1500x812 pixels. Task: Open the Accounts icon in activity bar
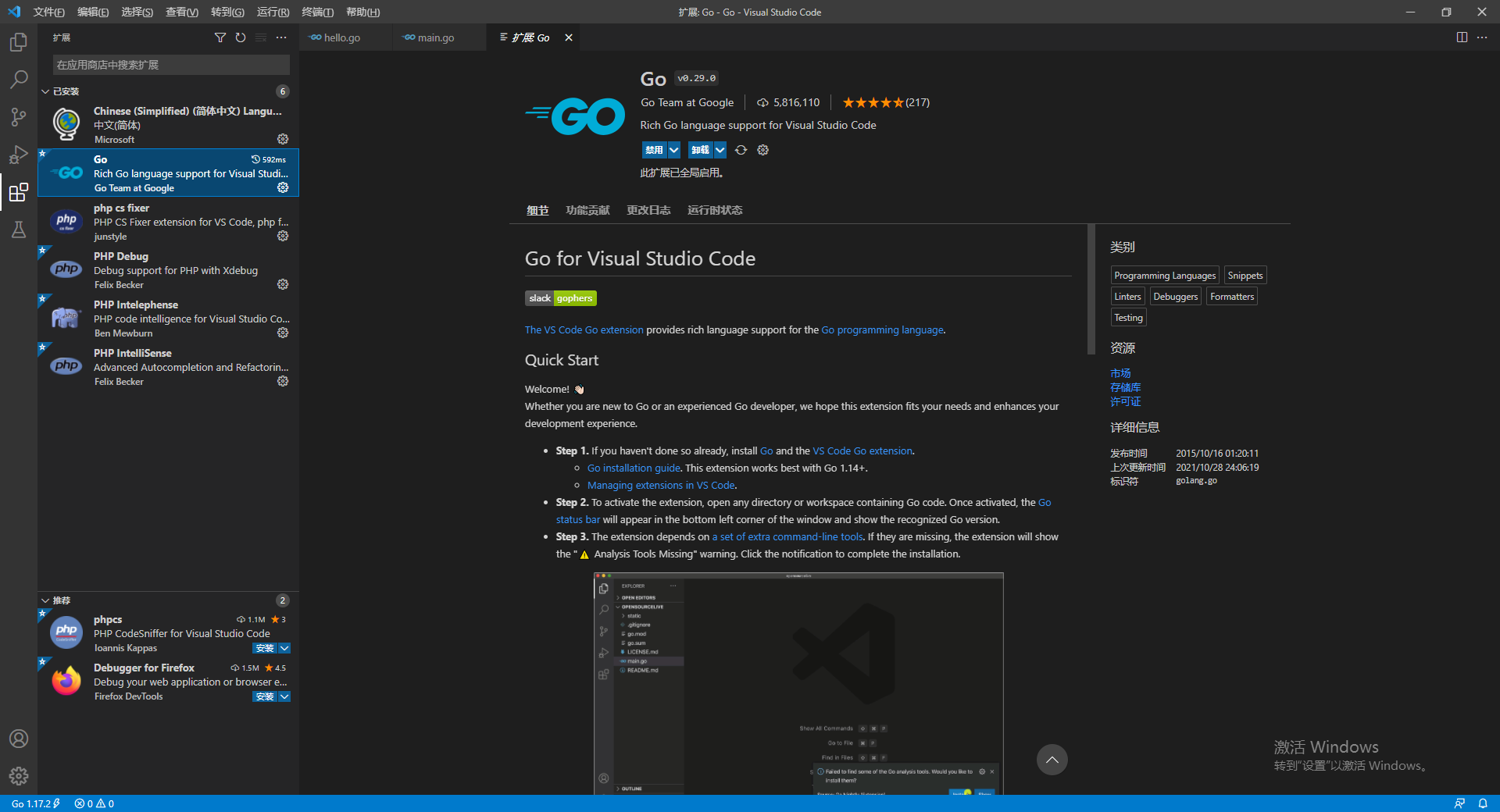19,739
